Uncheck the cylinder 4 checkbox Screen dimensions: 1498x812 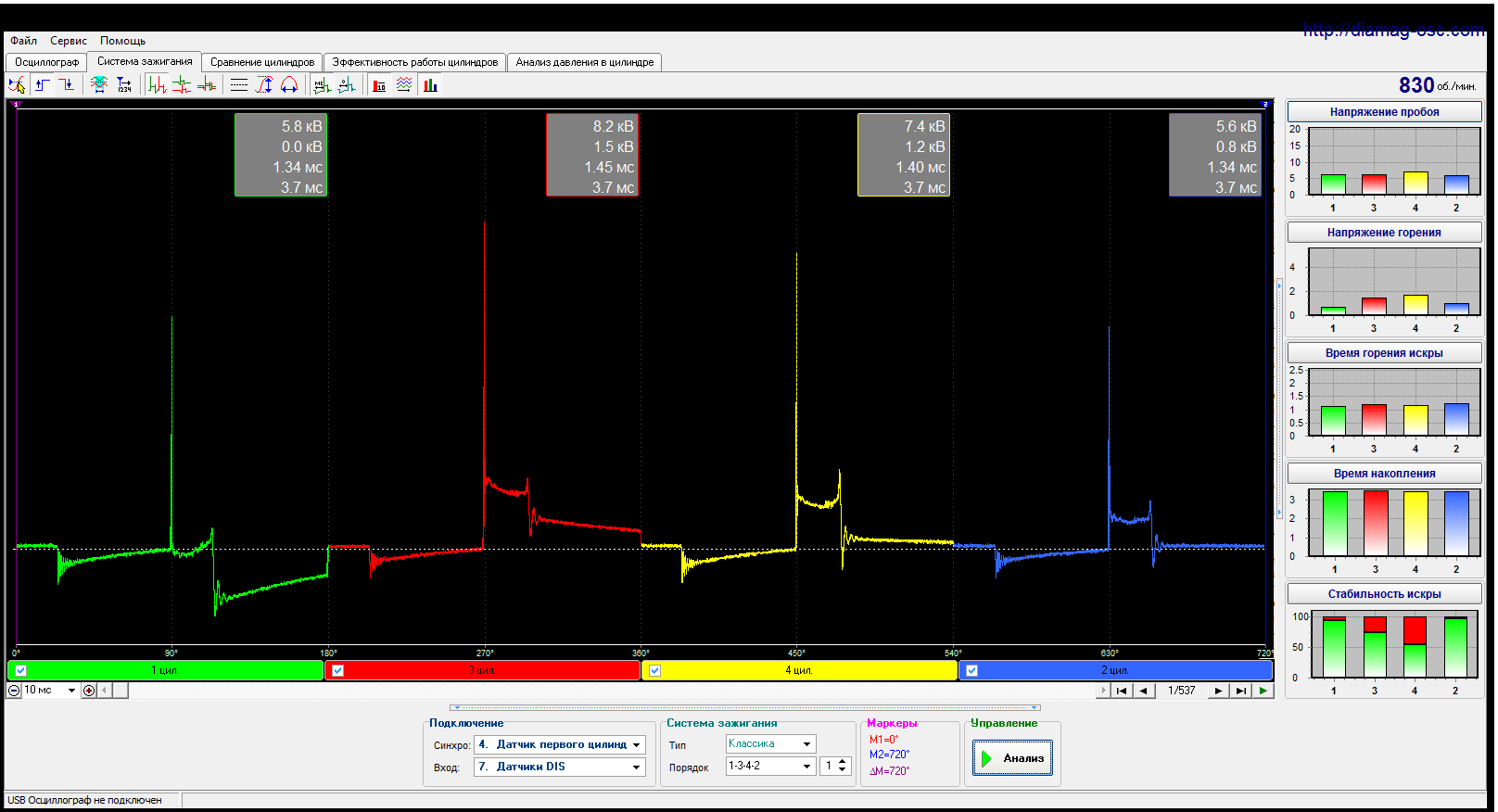point(655,670)
